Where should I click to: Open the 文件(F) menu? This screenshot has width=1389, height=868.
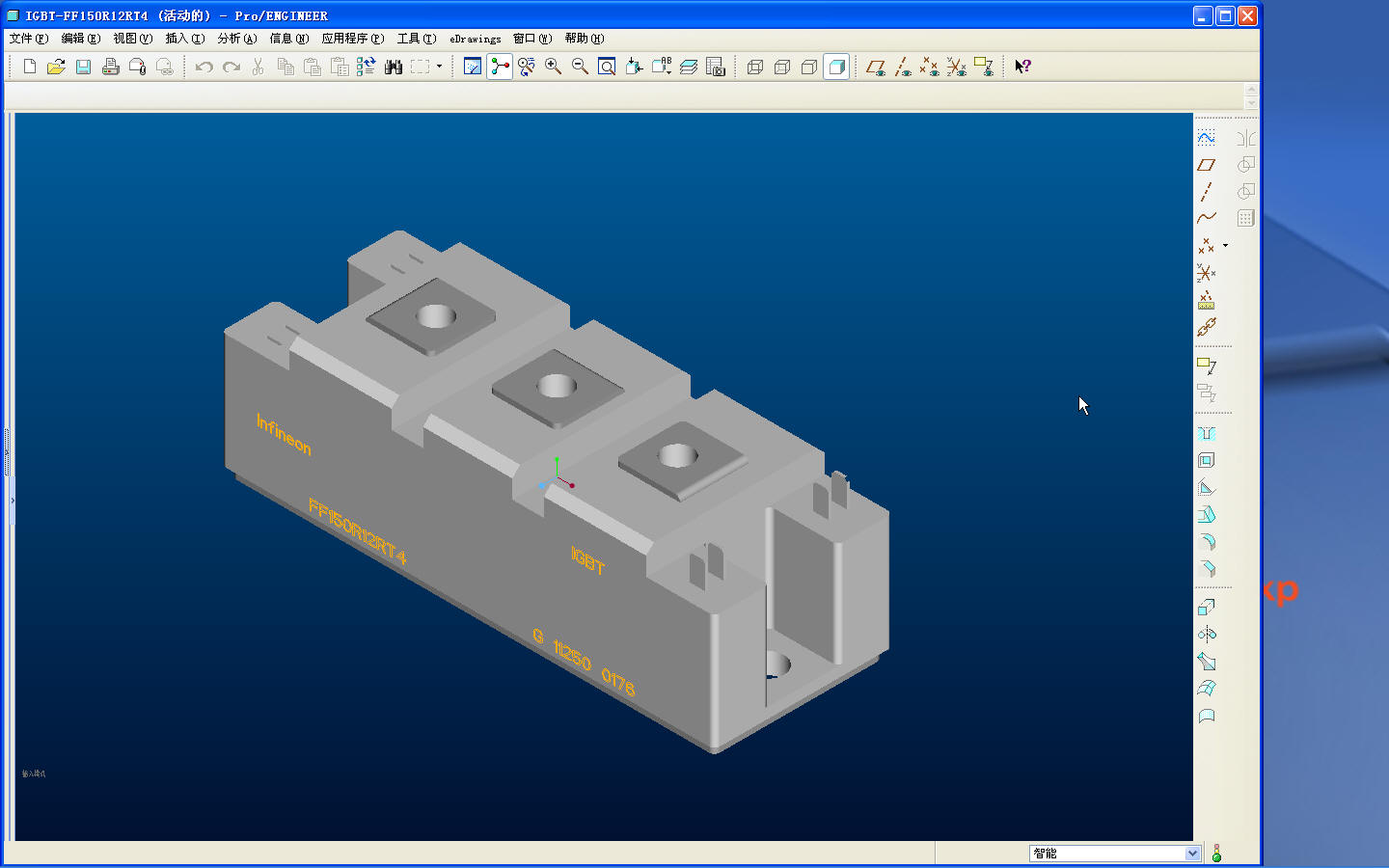(29, 39)
